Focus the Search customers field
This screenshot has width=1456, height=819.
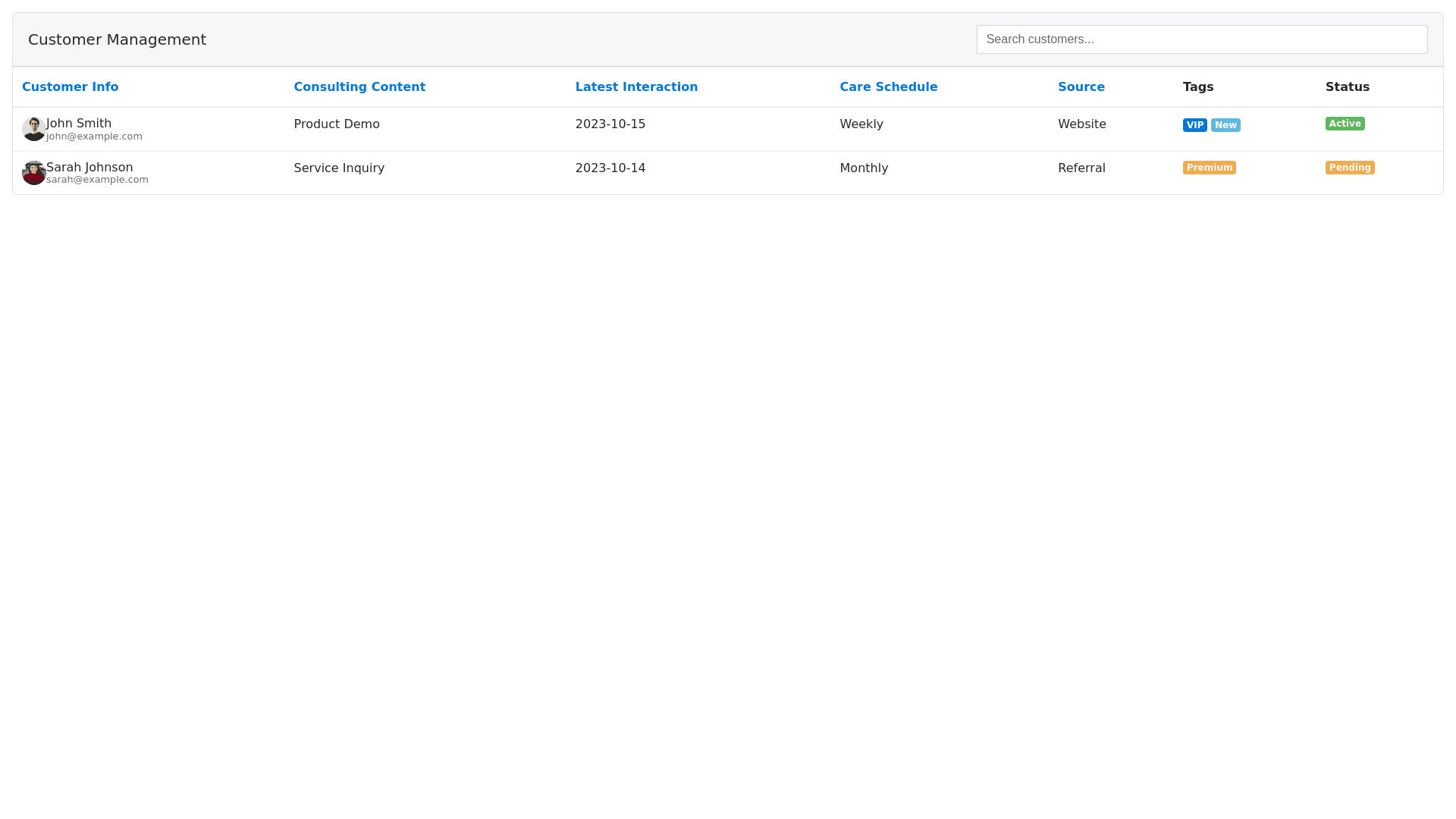pyautogui.click(x=1201, y=39)
